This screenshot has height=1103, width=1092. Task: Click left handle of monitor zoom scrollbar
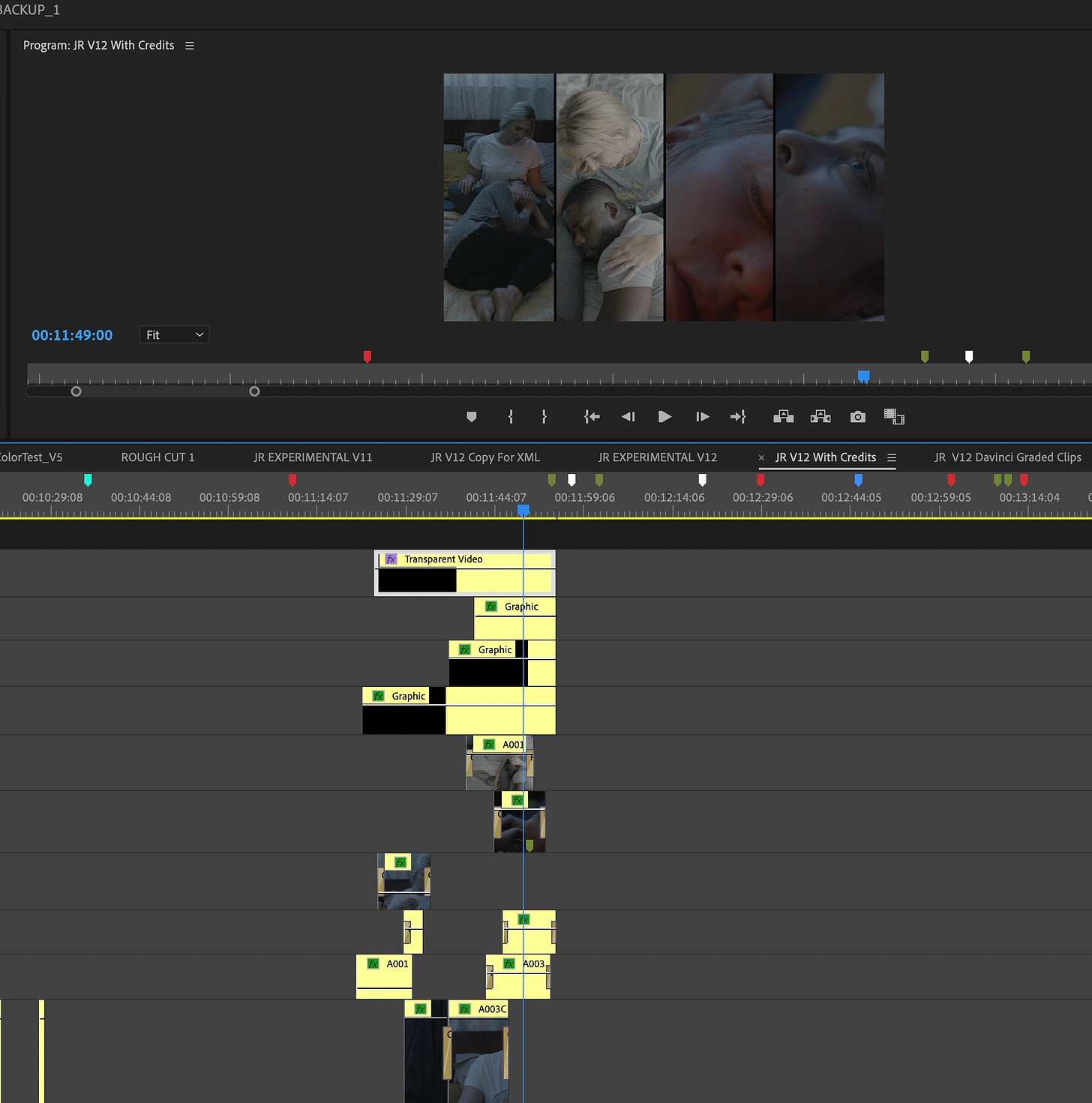(x=76, y=391)
